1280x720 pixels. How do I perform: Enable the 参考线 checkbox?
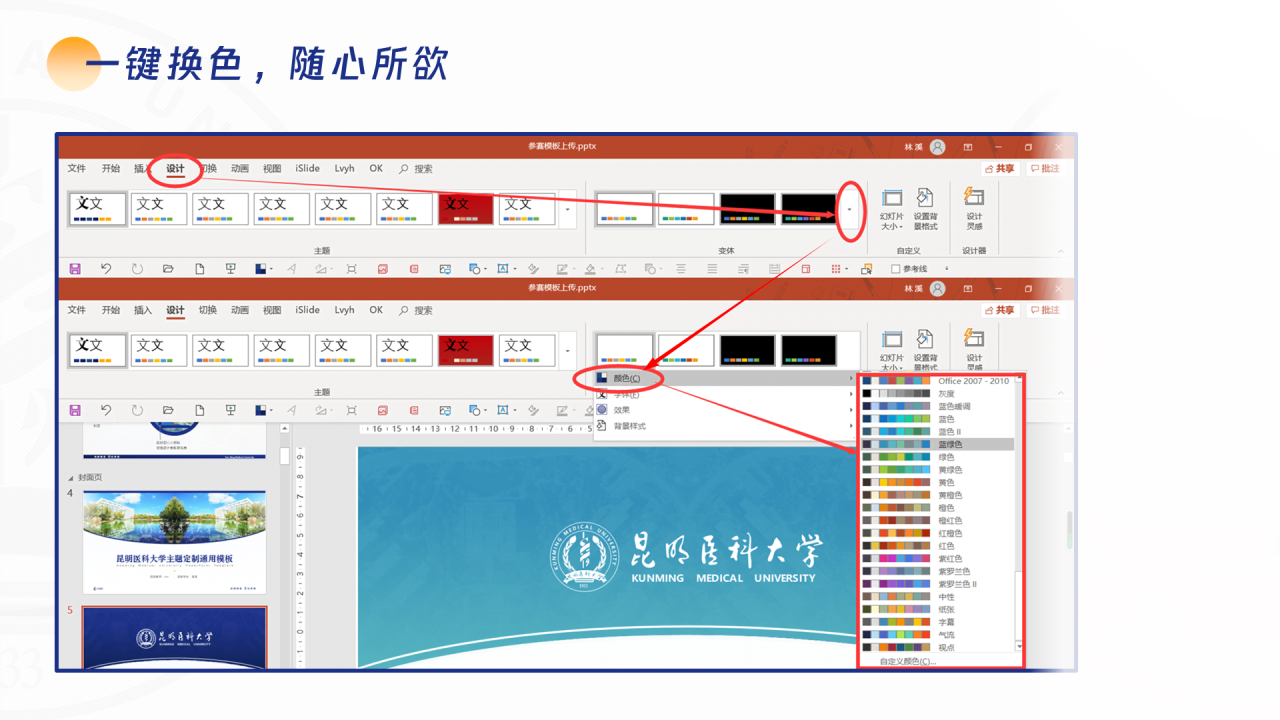point(896,269)
